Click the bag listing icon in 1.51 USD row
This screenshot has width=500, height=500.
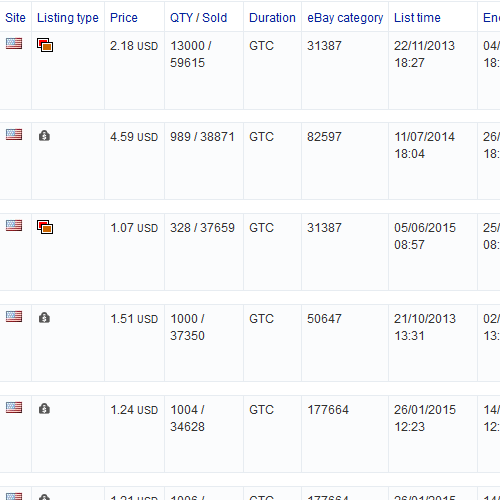(44, 317)
